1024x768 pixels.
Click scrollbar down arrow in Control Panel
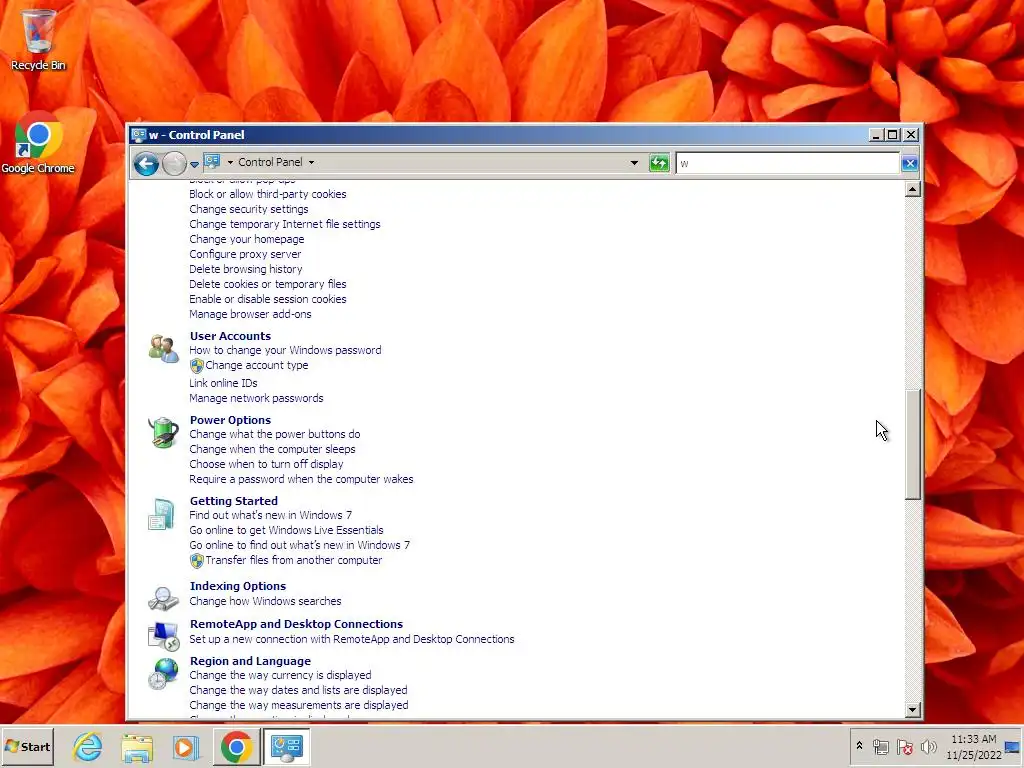point(913,710)
